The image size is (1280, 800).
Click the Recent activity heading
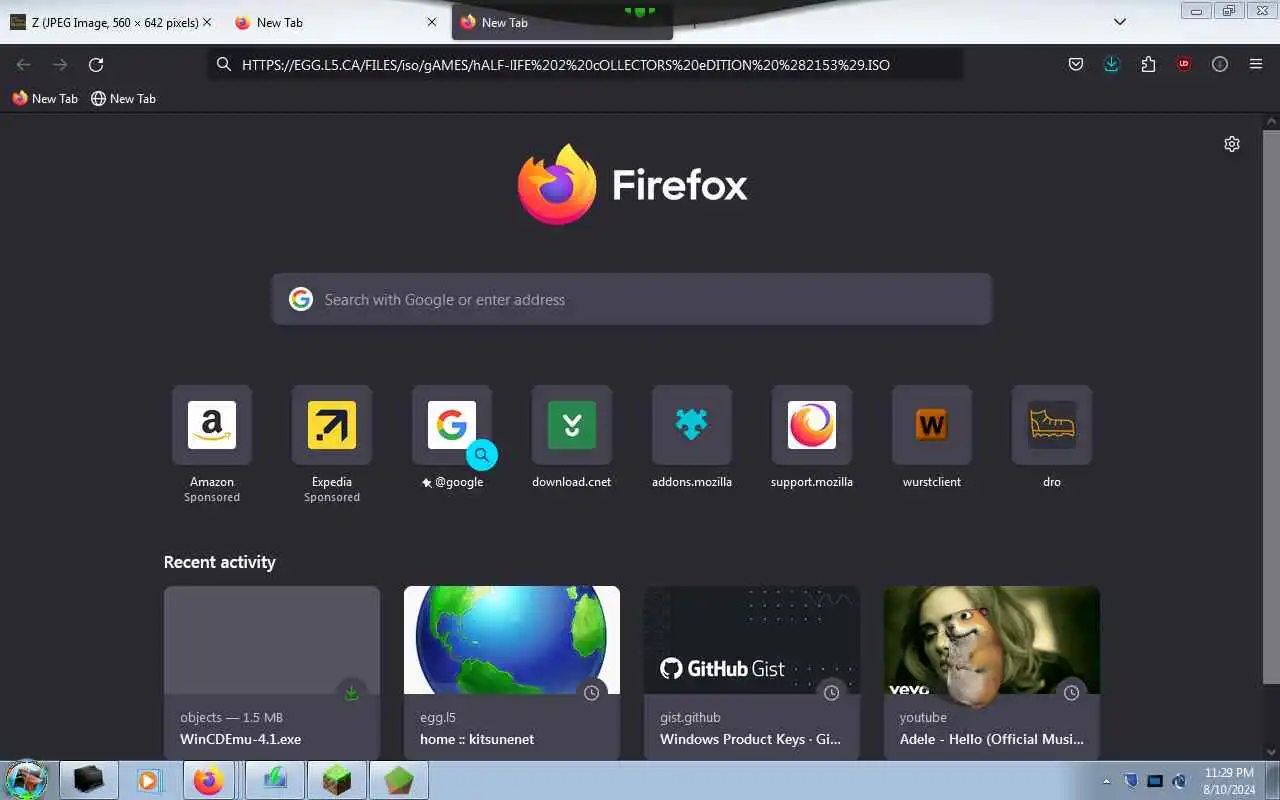pyautogui.click(x=219, y=562)
